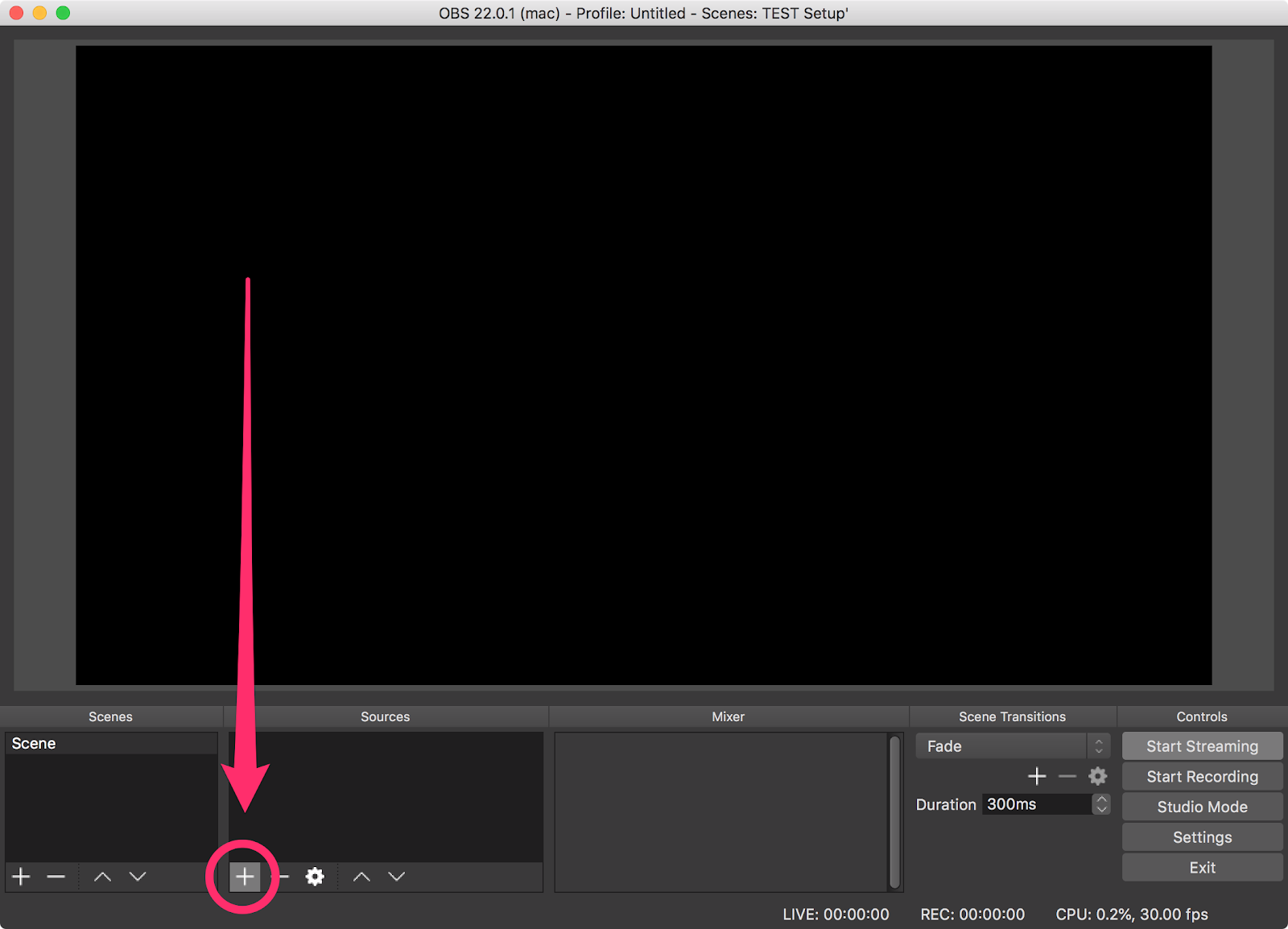Remove selected scene with minus icon
The width and height of the screenshot is (1288, 929).
(x=56, y=877)
